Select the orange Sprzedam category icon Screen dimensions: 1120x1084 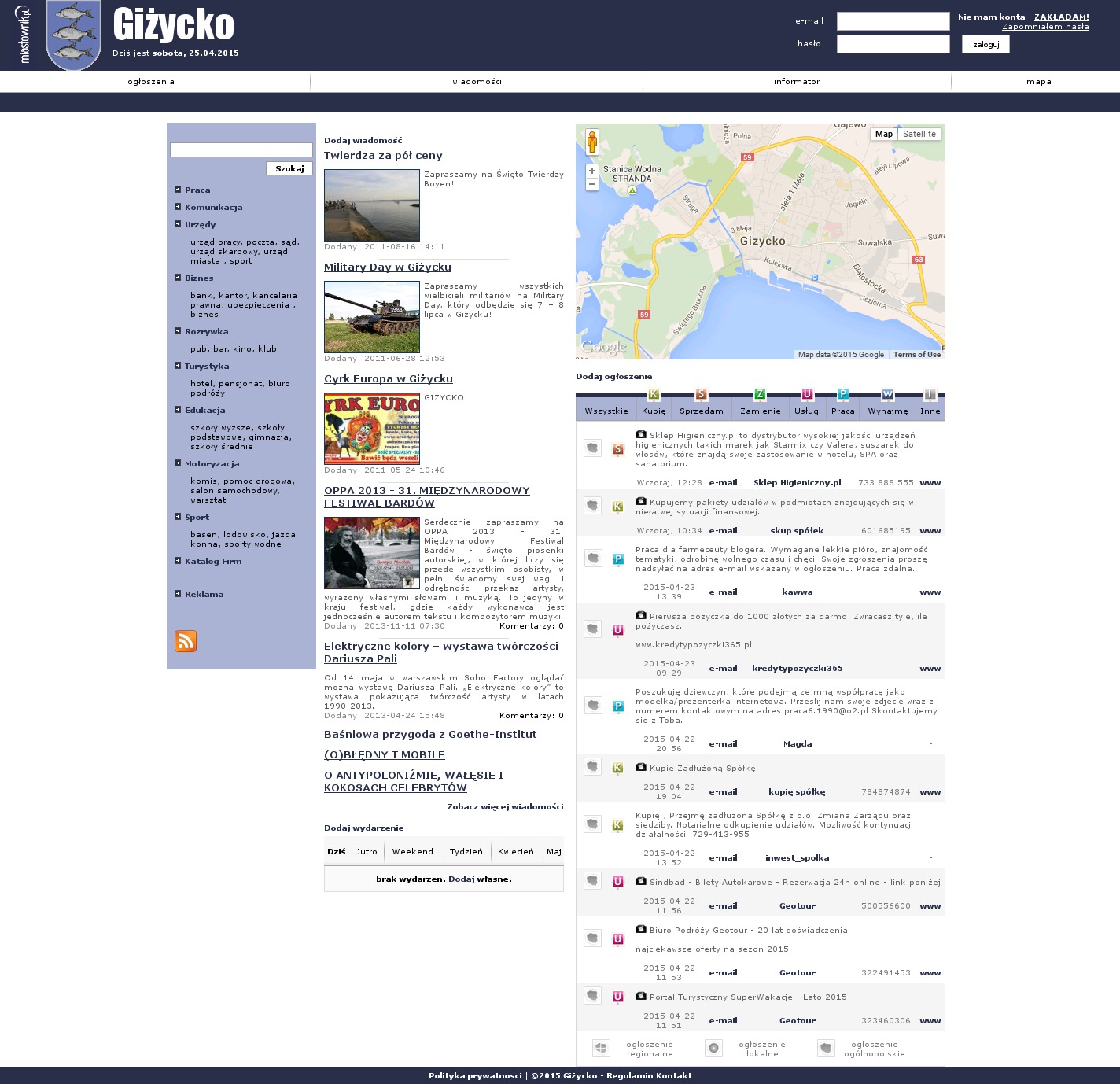tap(702, 395)
